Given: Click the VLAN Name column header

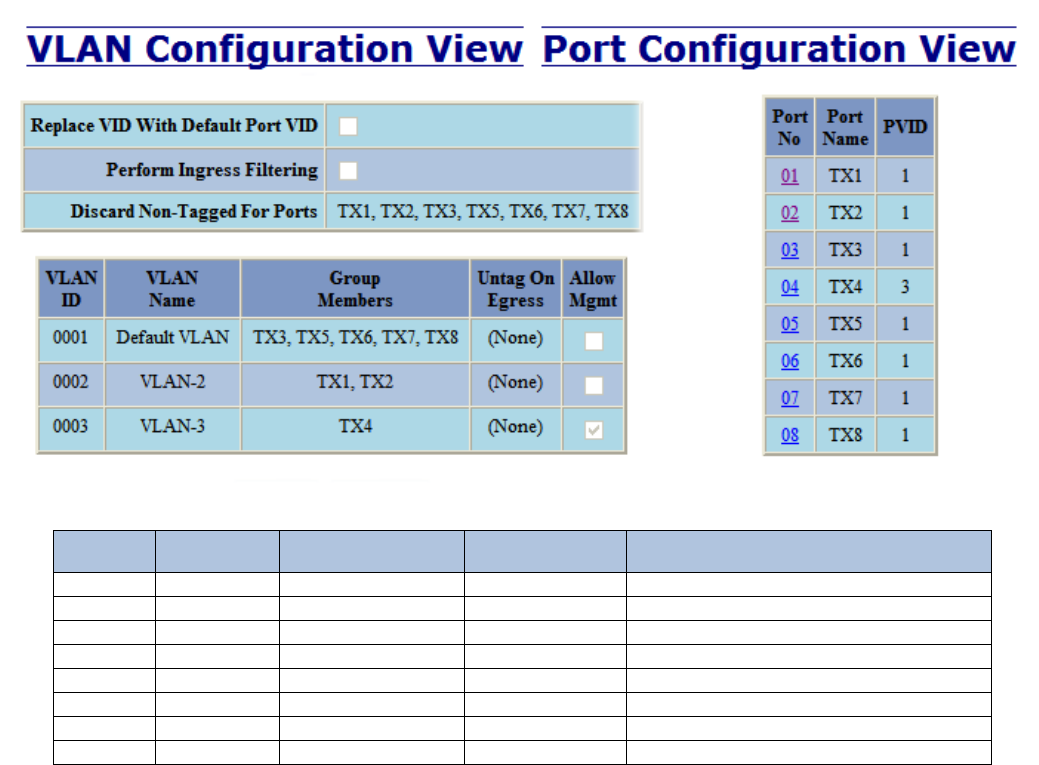Looking at the screenshot, I should pos(172,288).
